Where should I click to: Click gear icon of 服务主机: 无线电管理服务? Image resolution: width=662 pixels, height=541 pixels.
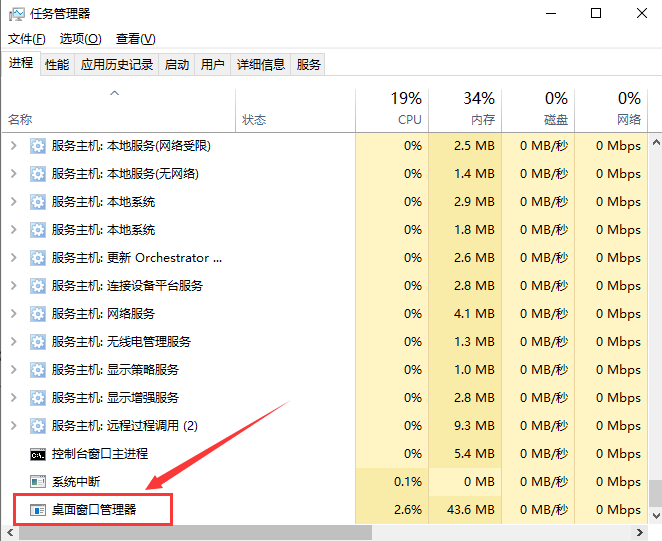[x=38, y=341]
